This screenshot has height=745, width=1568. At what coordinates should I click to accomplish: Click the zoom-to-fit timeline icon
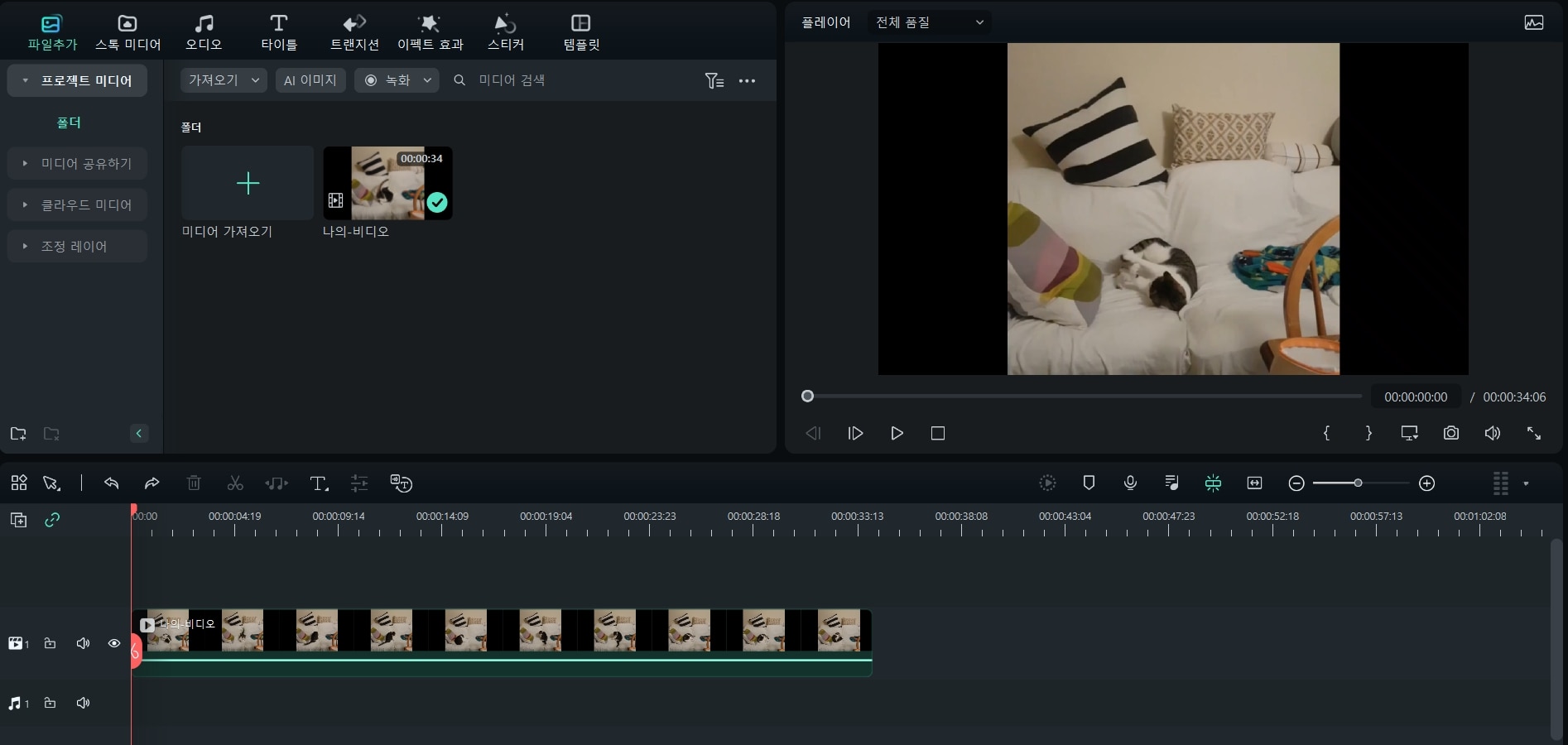(x=1254, y=483)
